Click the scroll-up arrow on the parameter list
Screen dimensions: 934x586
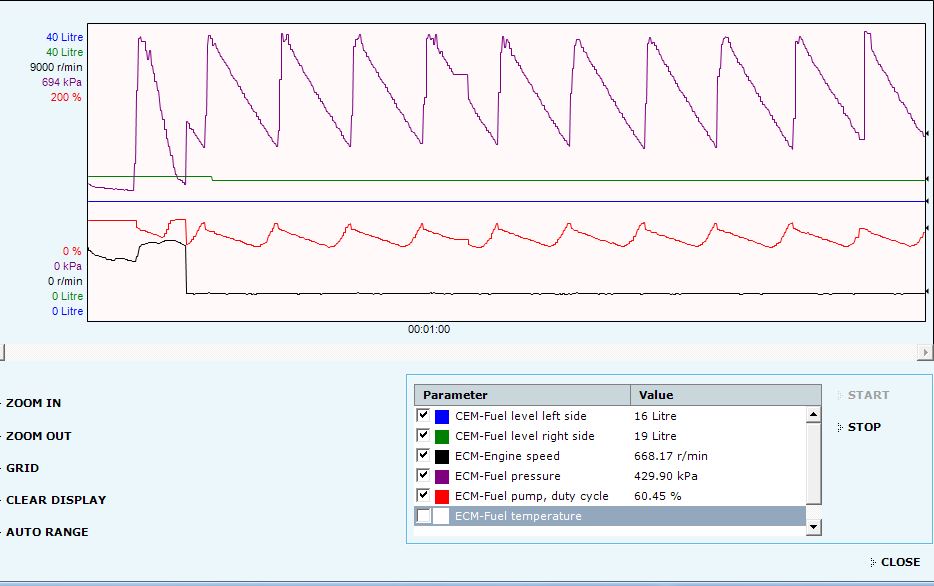pos(812,414)
